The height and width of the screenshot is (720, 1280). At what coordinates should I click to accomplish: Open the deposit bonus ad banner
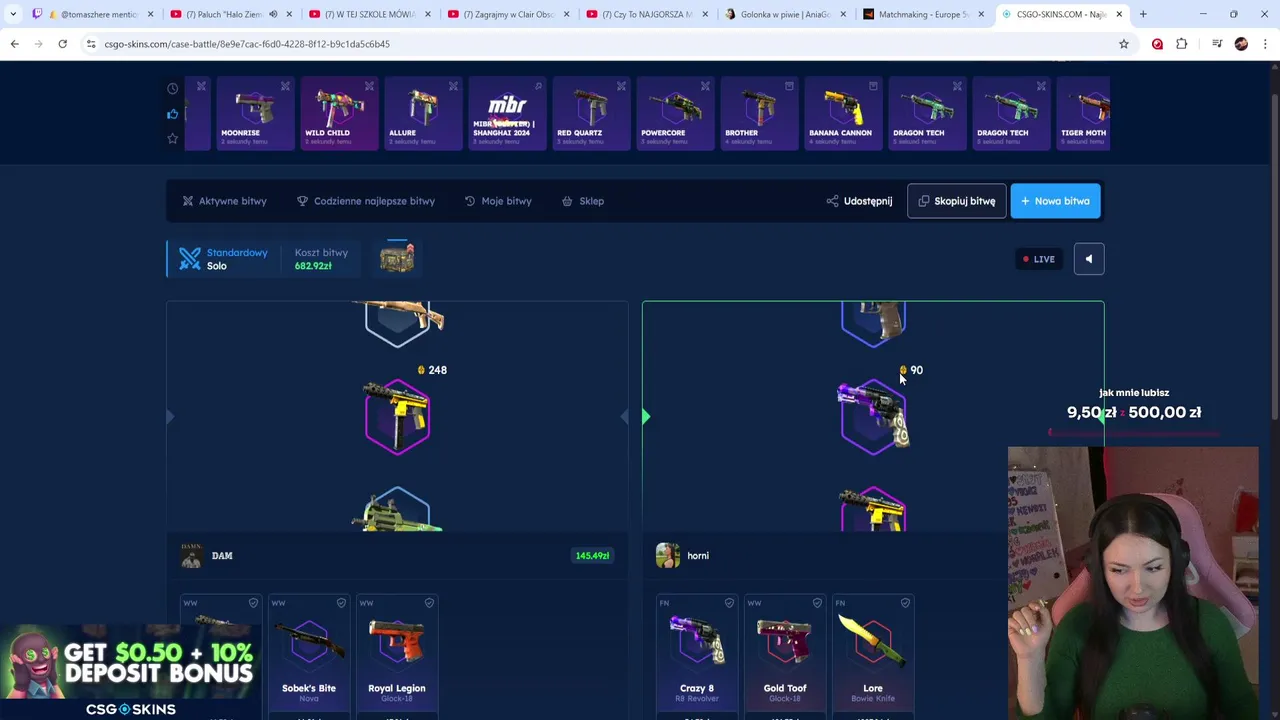(130, 672)
